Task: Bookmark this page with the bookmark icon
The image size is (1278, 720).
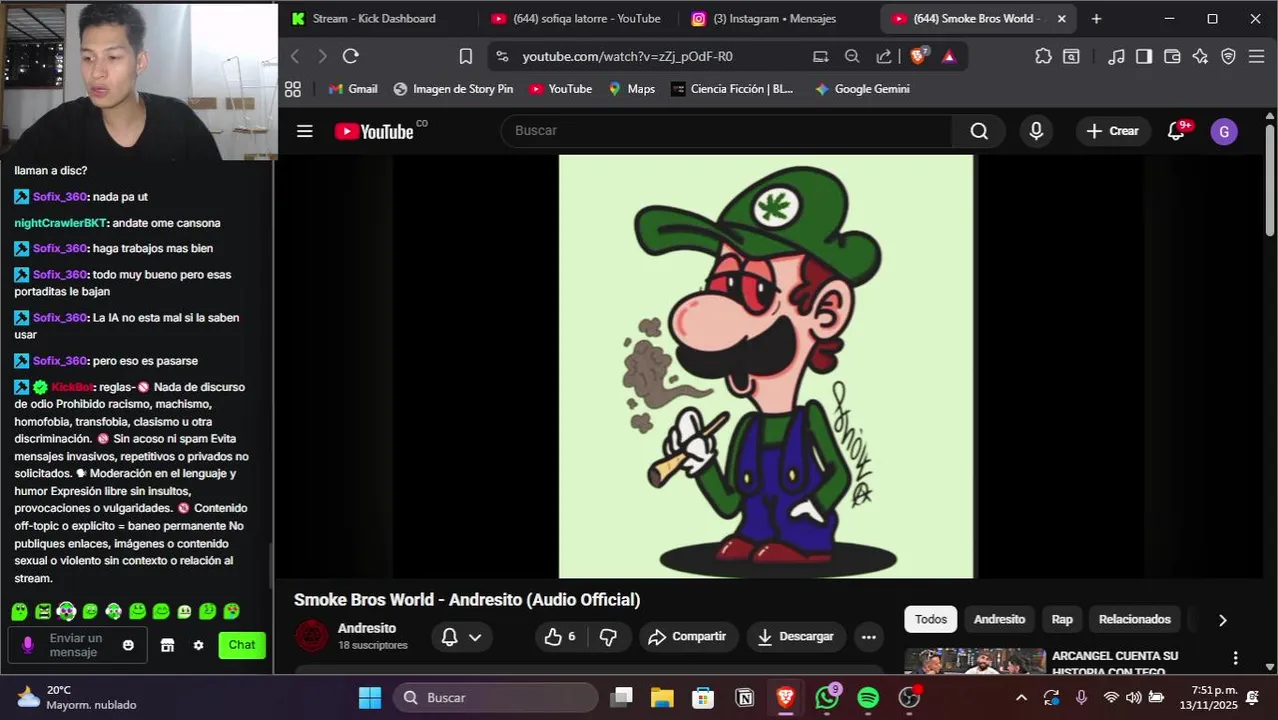Action: pos(466,57)
